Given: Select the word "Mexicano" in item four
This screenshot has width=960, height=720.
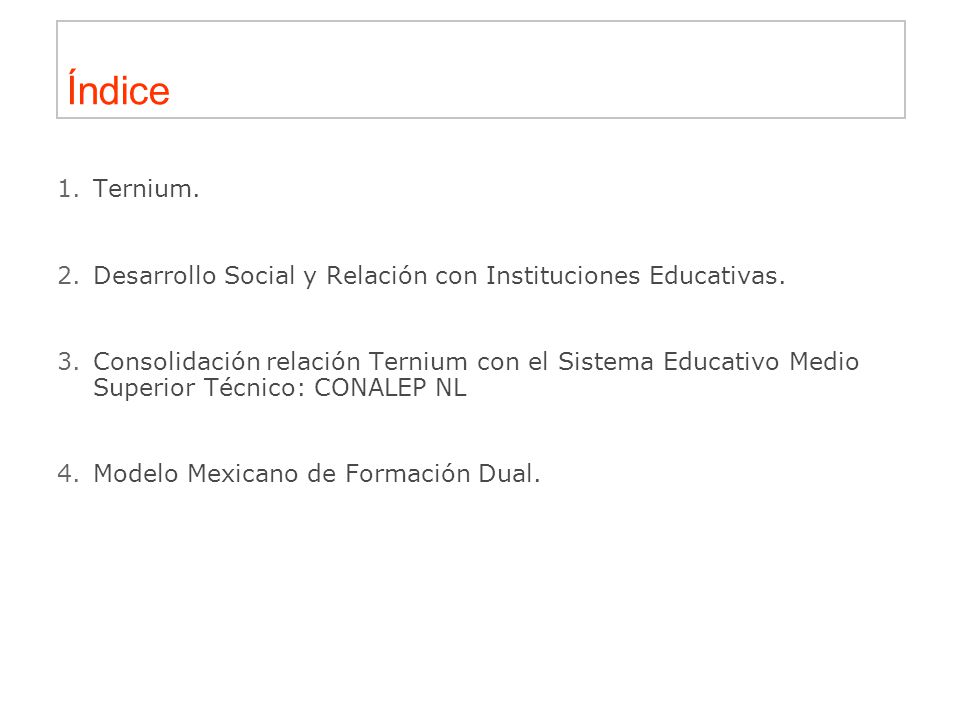Looking at the screenshot, I should click(x=242, y=473).
